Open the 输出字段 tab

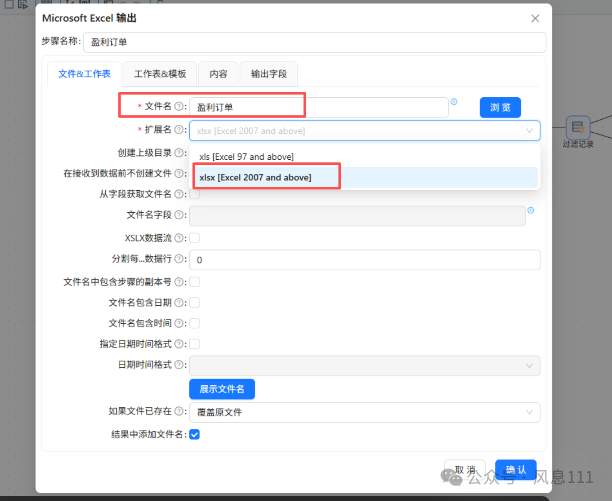(269, 74)
